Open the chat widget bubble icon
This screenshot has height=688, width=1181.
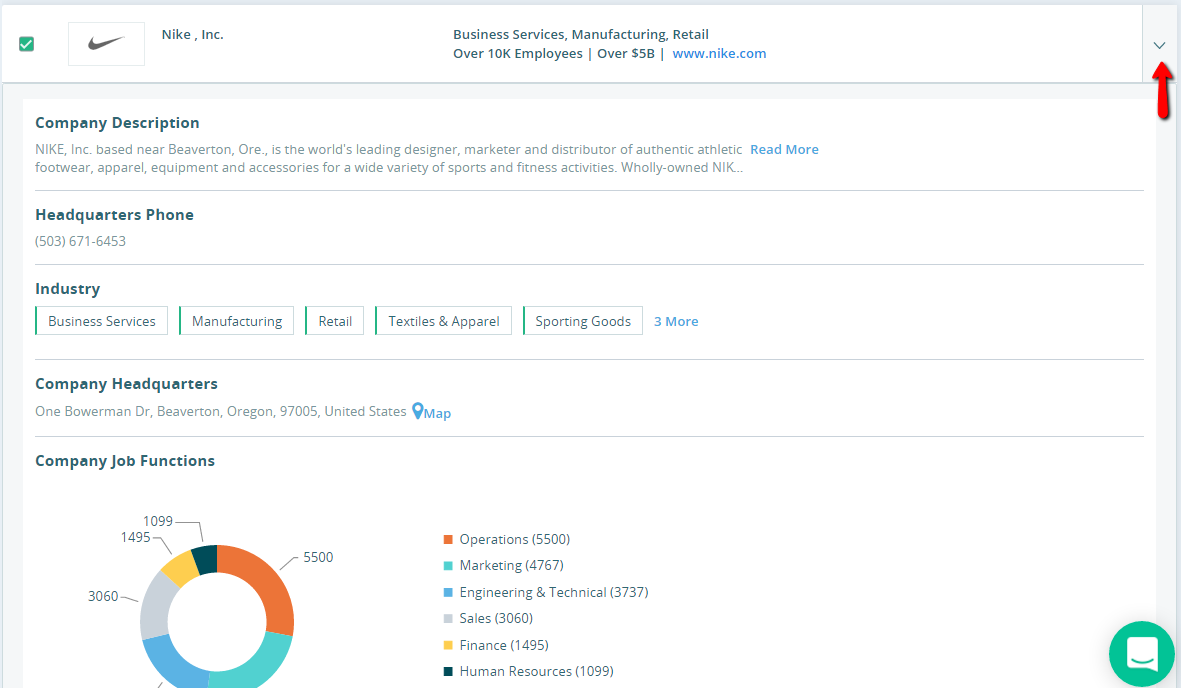click(x=1141, y=653)
